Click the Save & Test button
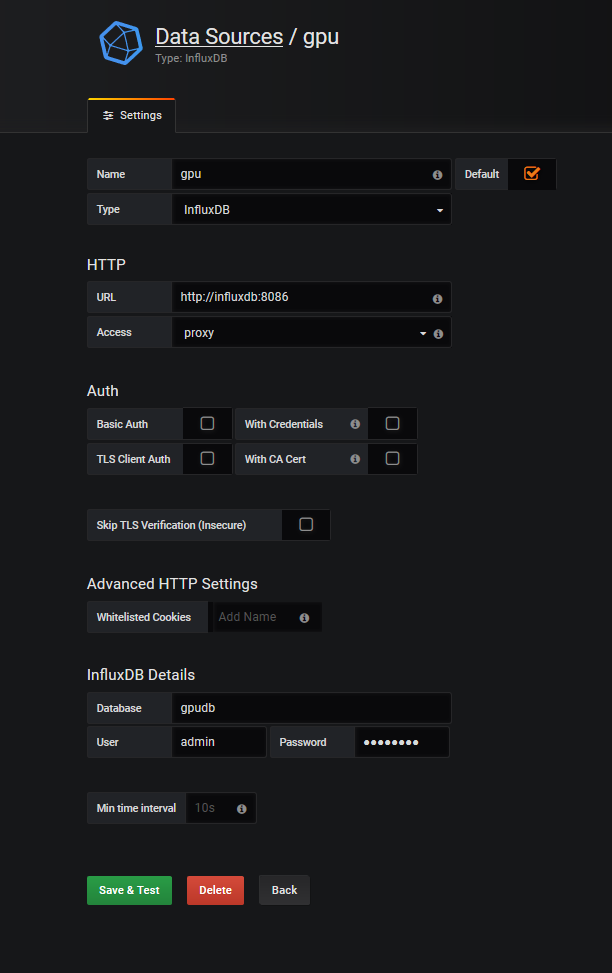Screen dimensions: 612x973 129,890
